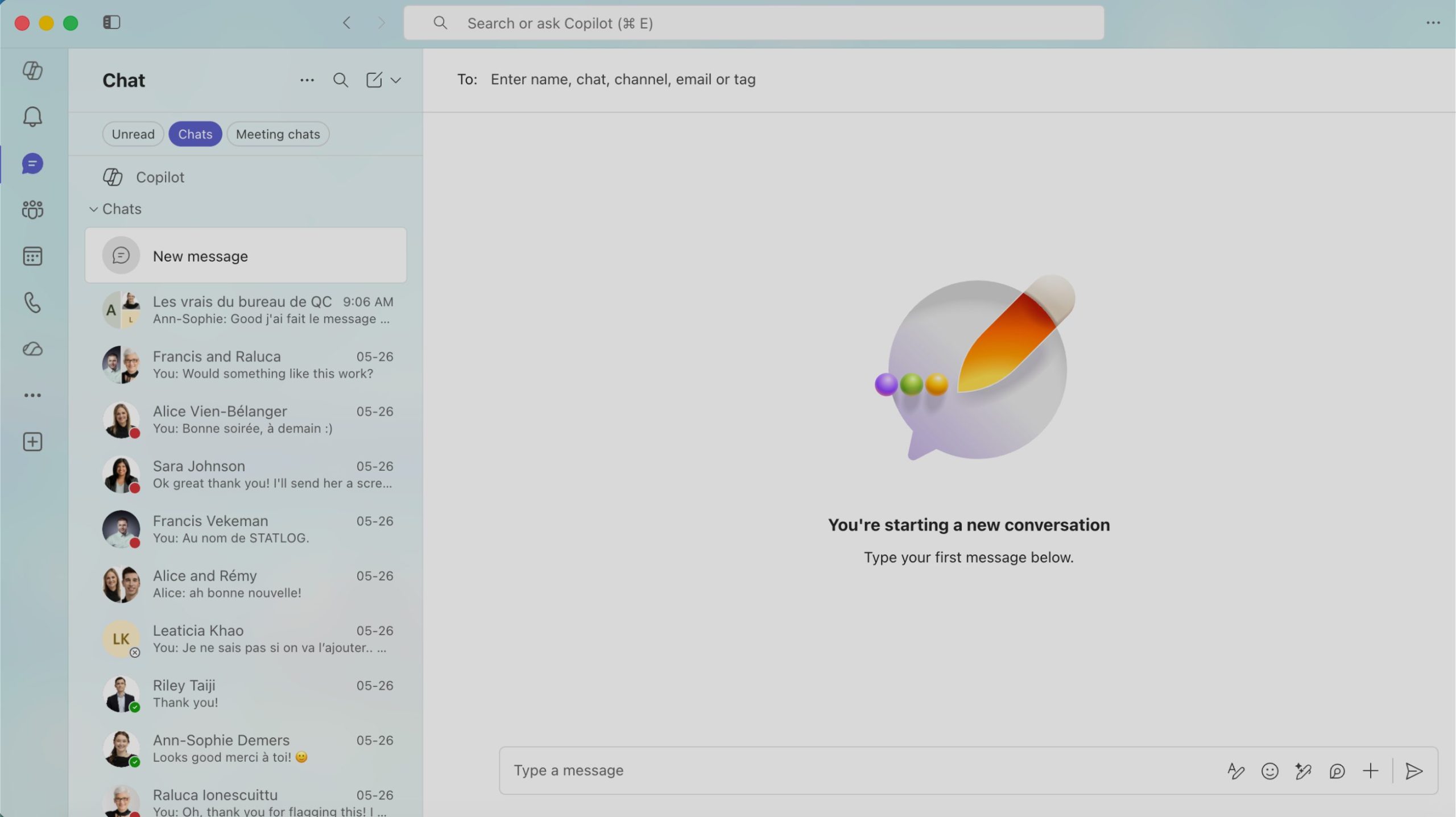Viewport: 1456px width, 817px height.
Task: Select the New message draft item
Action: (246, 256)
